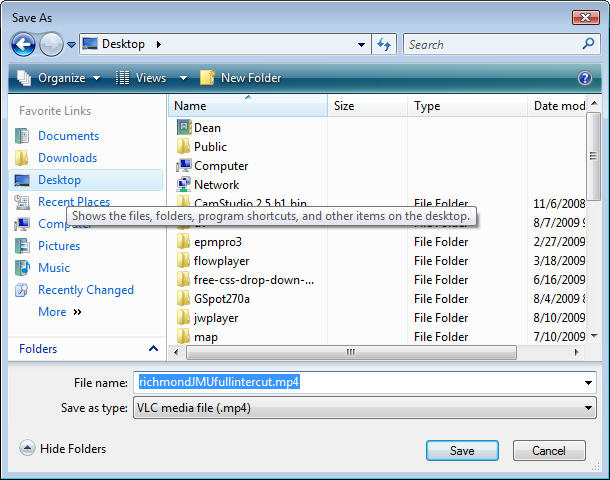
Task: Open the Network item in file list
Action: point(216,185)
